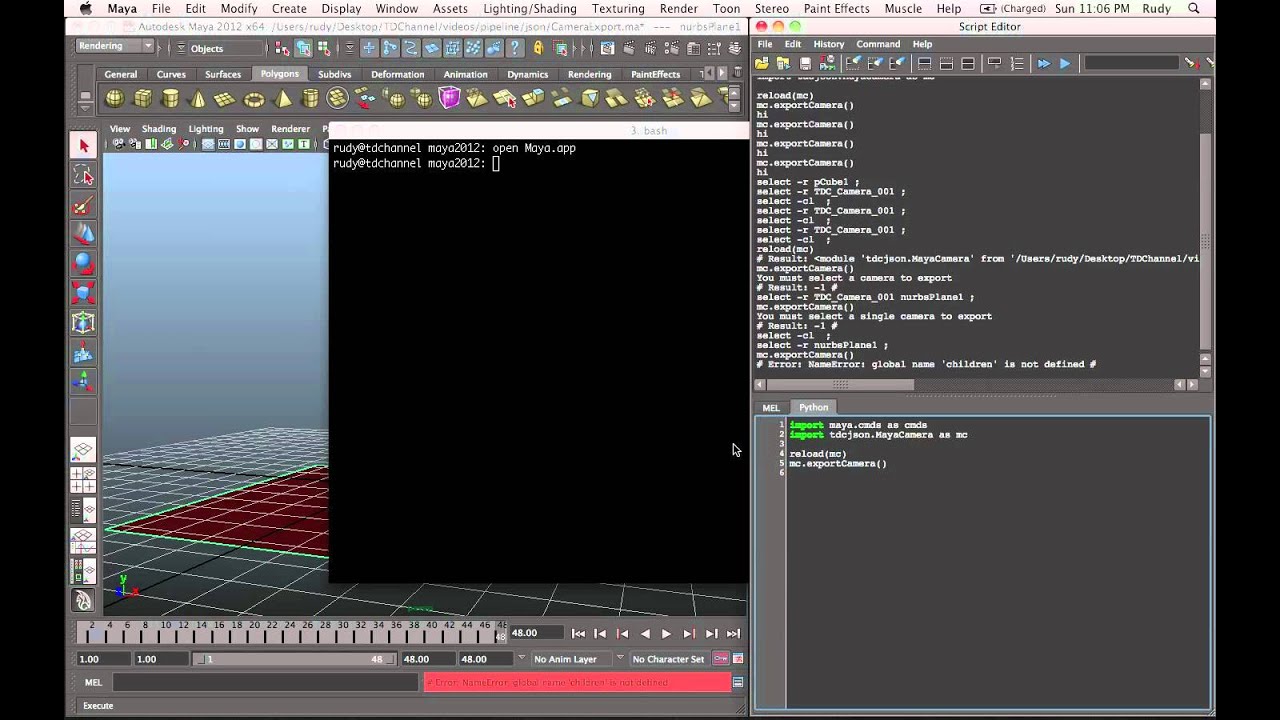Choose the Lasso select tool
Image resolution: width=1280 pixels, height=720 pixels.
coord(83,176)
